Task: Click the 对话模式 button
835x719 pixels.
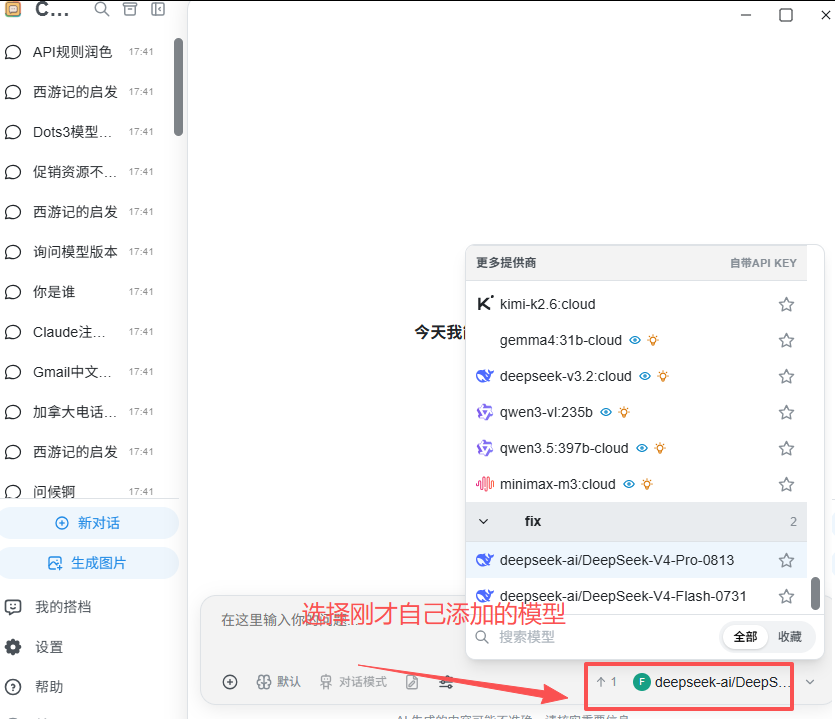Action: click(x=353, y=682)
